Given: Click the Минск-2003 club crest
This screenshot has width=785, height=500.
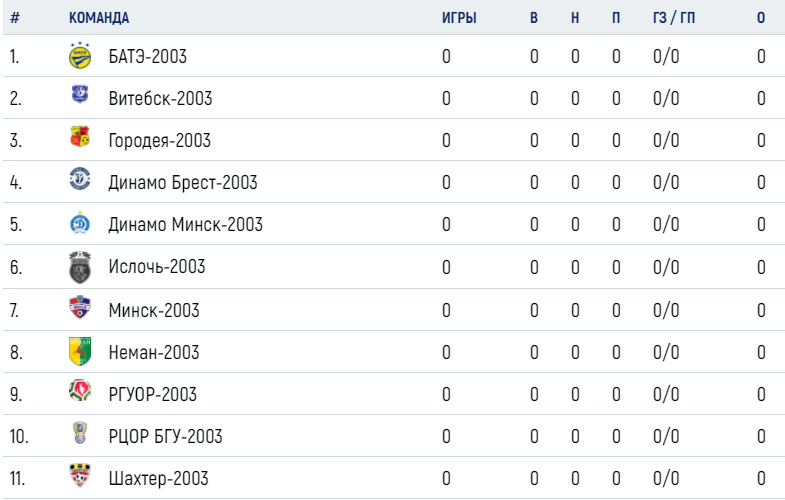Looking at the screenshot, I should (80, 307).
